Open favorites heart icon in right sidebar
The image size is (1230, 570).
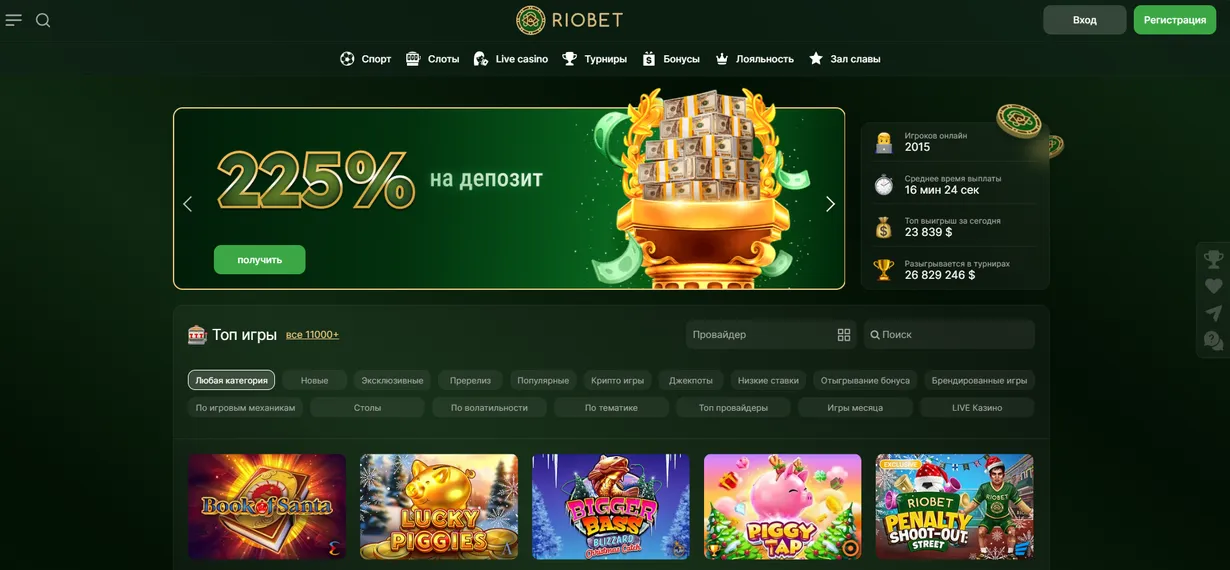tap(1213, 287)
